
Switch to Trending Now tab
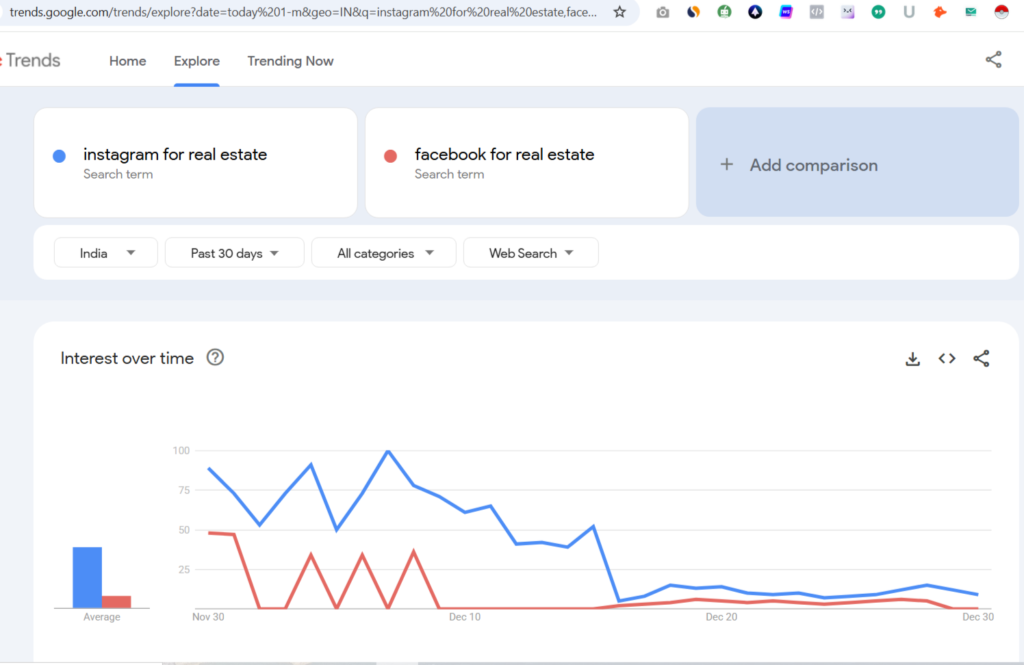(x=290, y=61)
